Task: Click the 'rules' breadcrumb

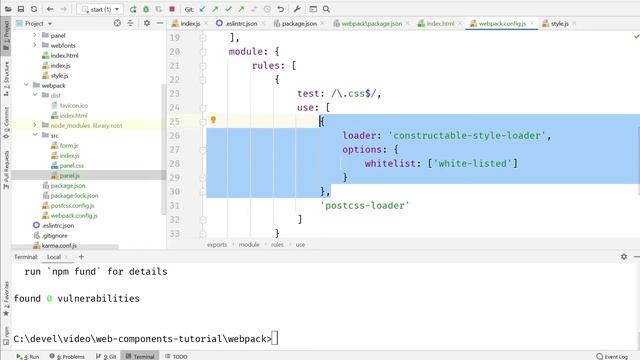Action: pyautogui.click(x=277, y=245)
